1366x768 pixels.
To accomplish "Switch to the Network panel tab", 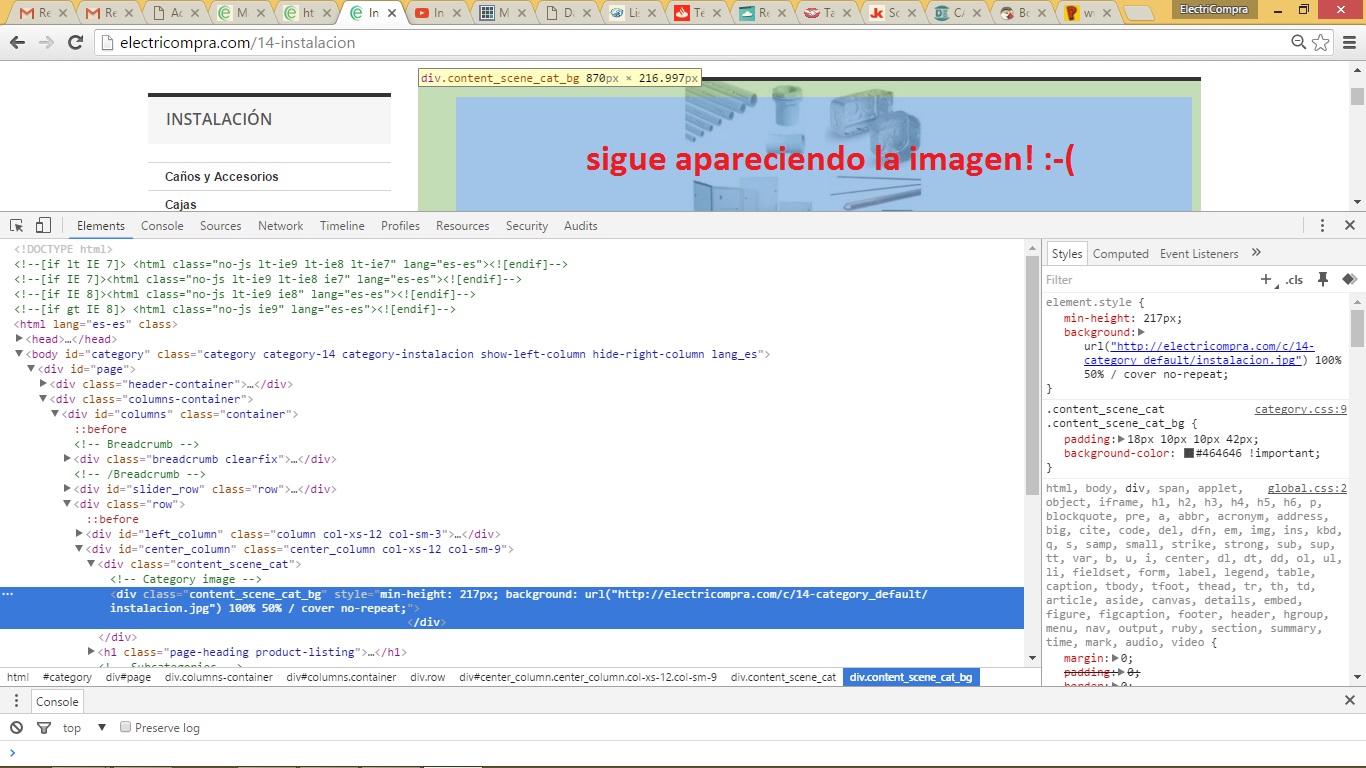I will pyautogui.click(x=280, y=226).
